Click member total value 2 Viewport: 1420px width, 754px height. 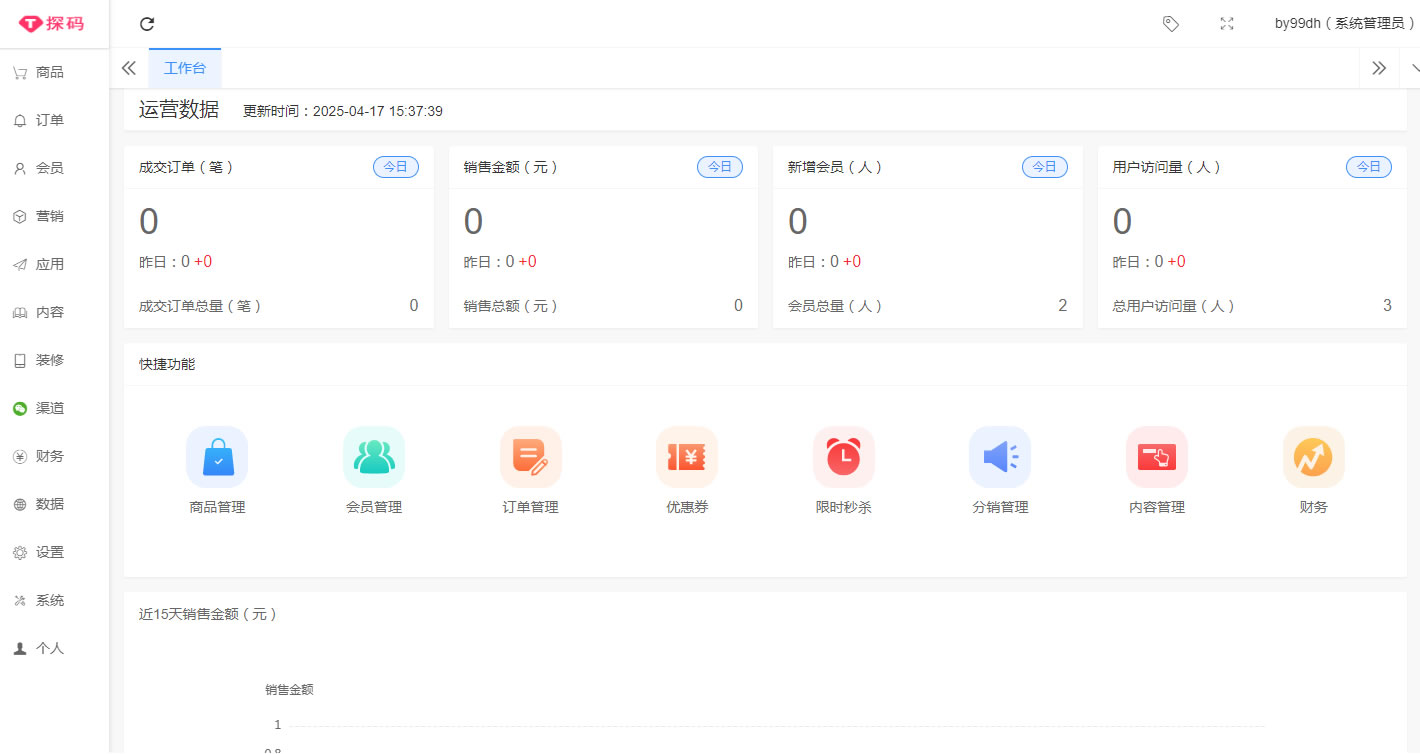click(1062, 306)
